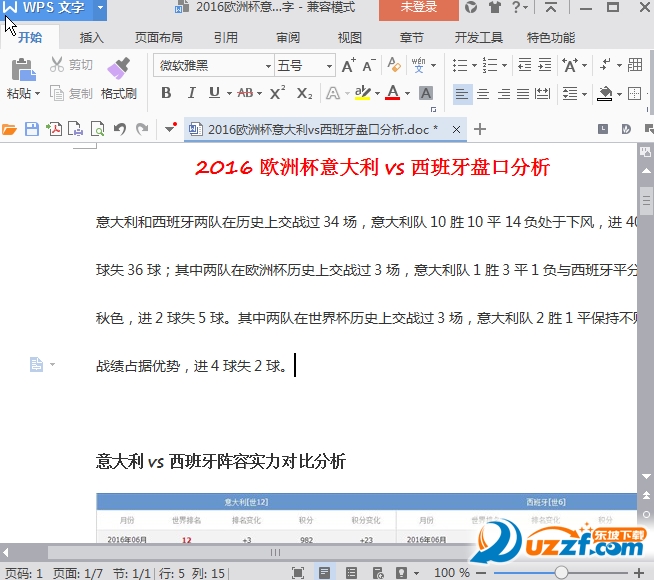Open the folder icon in quick toolbar
The image size is (654, 580).
point(10,129)
